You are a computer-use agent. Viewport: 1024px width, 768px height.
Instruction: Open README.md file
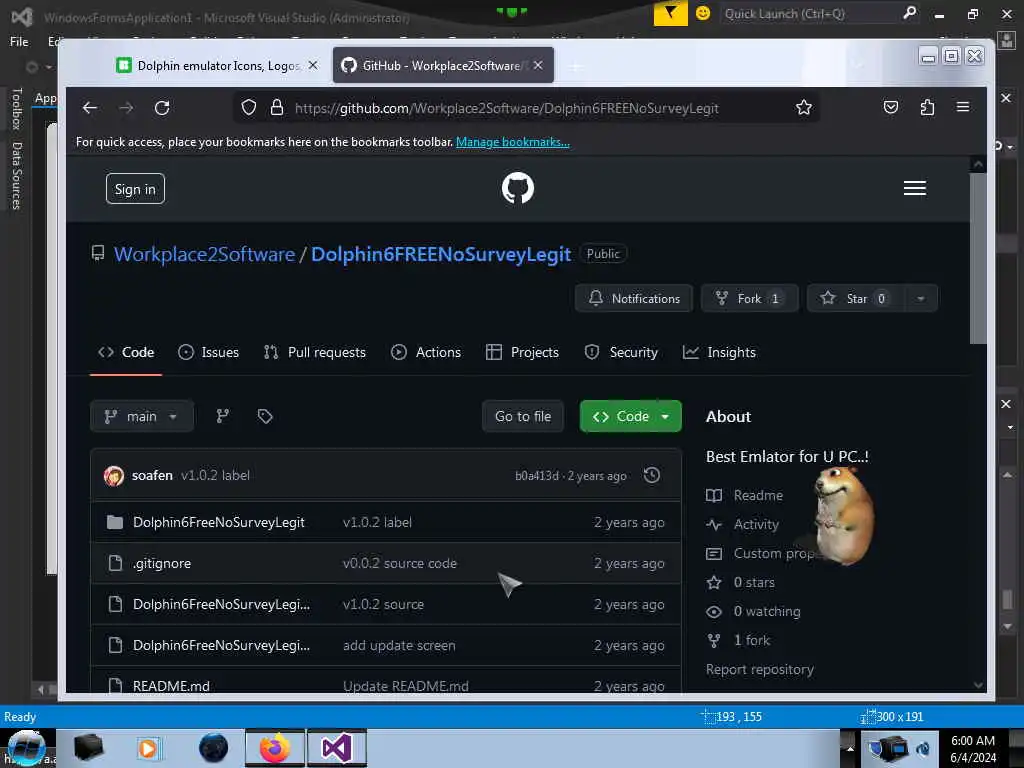[x=171, y=686]
